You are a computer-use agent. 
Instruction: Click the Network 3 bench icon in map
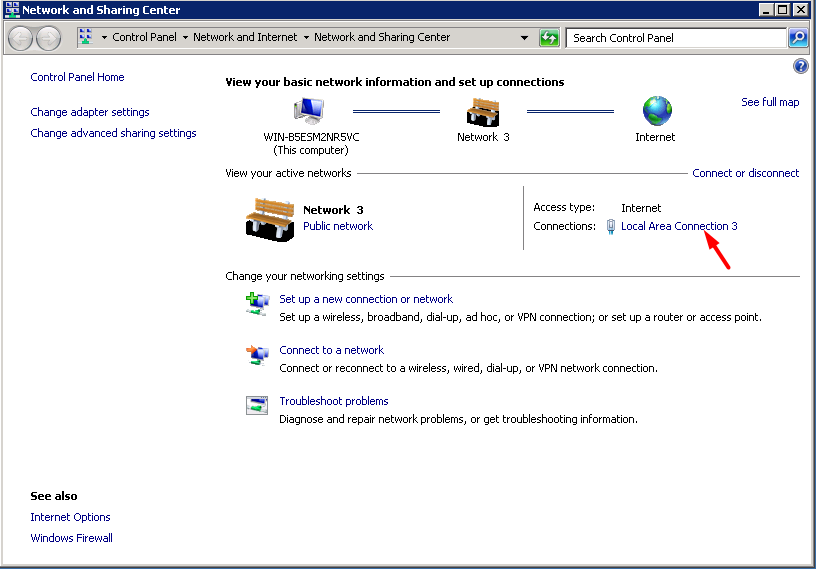click(x=483, y=111)
